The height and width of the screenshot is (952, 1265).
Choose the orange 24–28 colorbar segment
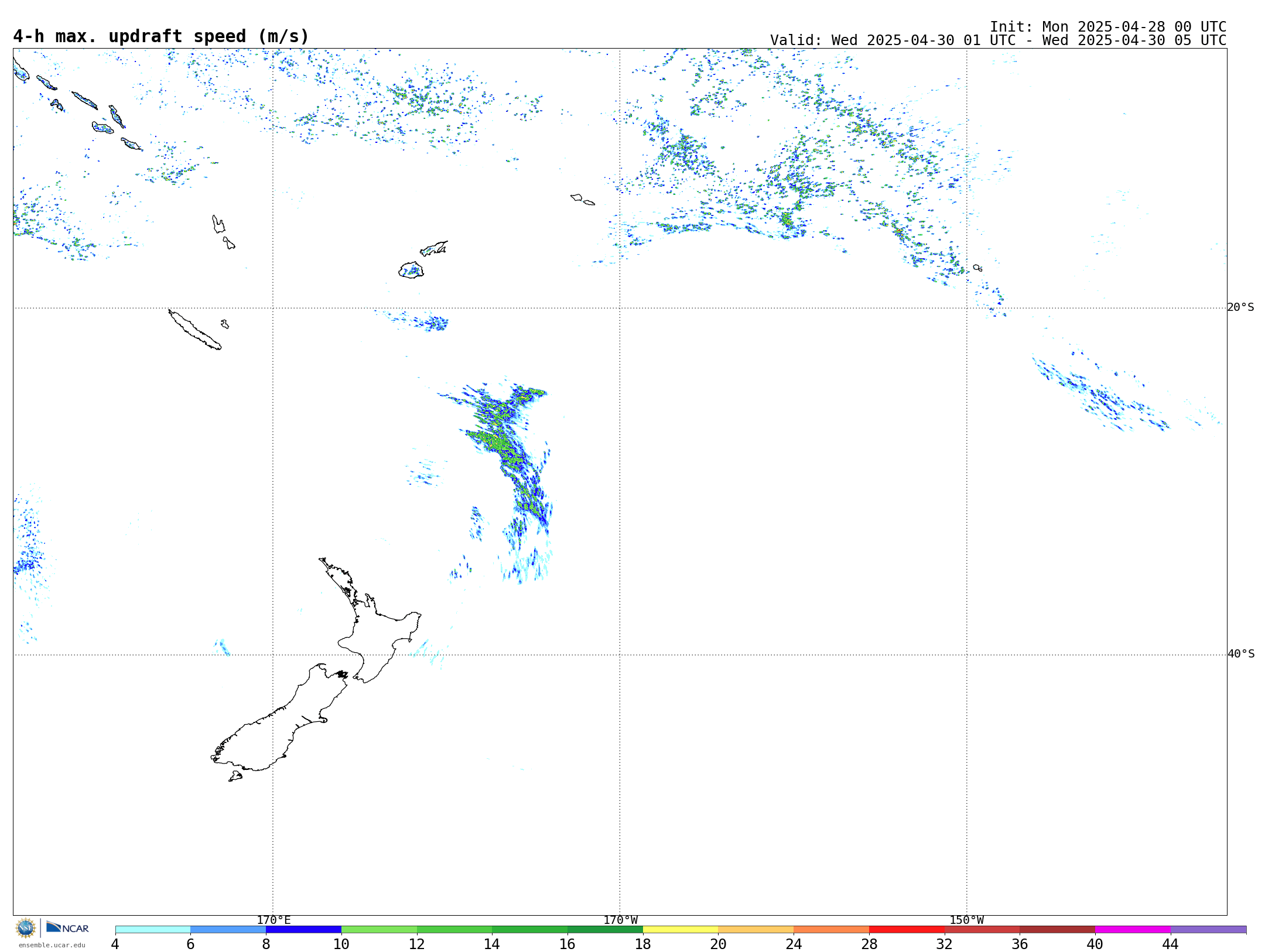pos(832,929)
